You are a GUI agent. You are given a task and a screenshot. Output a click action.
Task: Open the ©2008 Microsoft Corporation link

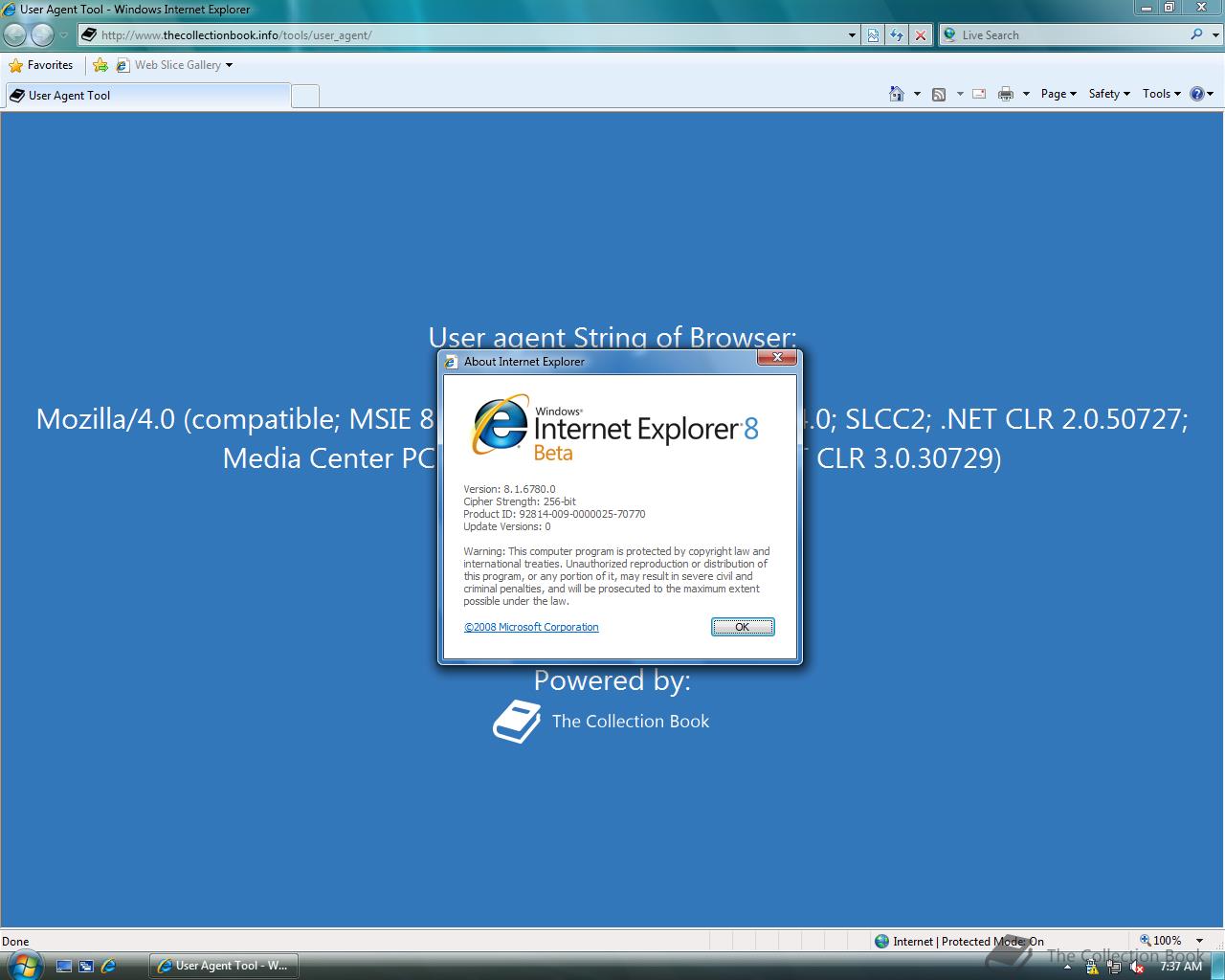(x=531, y=627)
